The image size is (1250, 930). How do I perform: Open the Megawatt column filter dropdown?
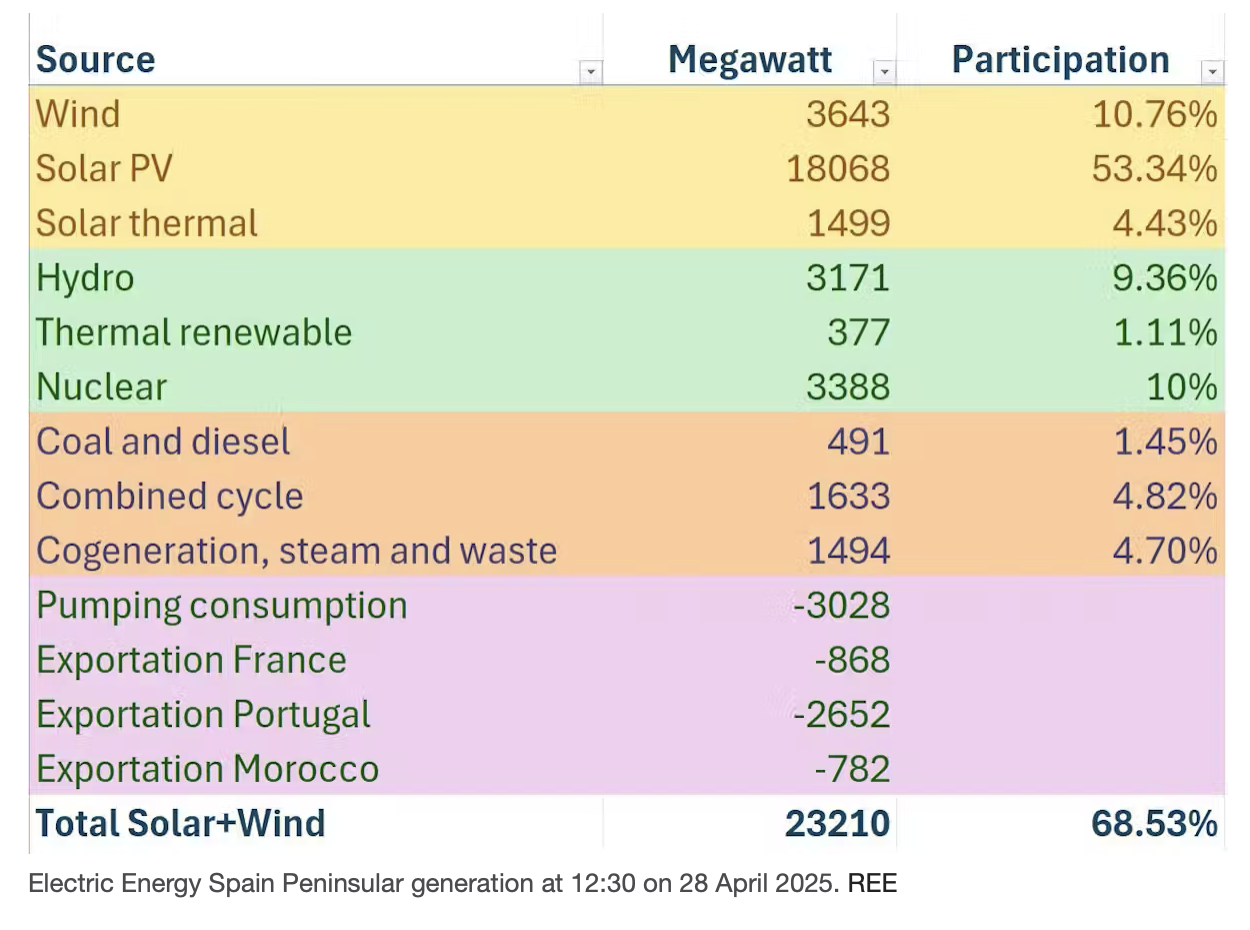[x=884, y=72]
